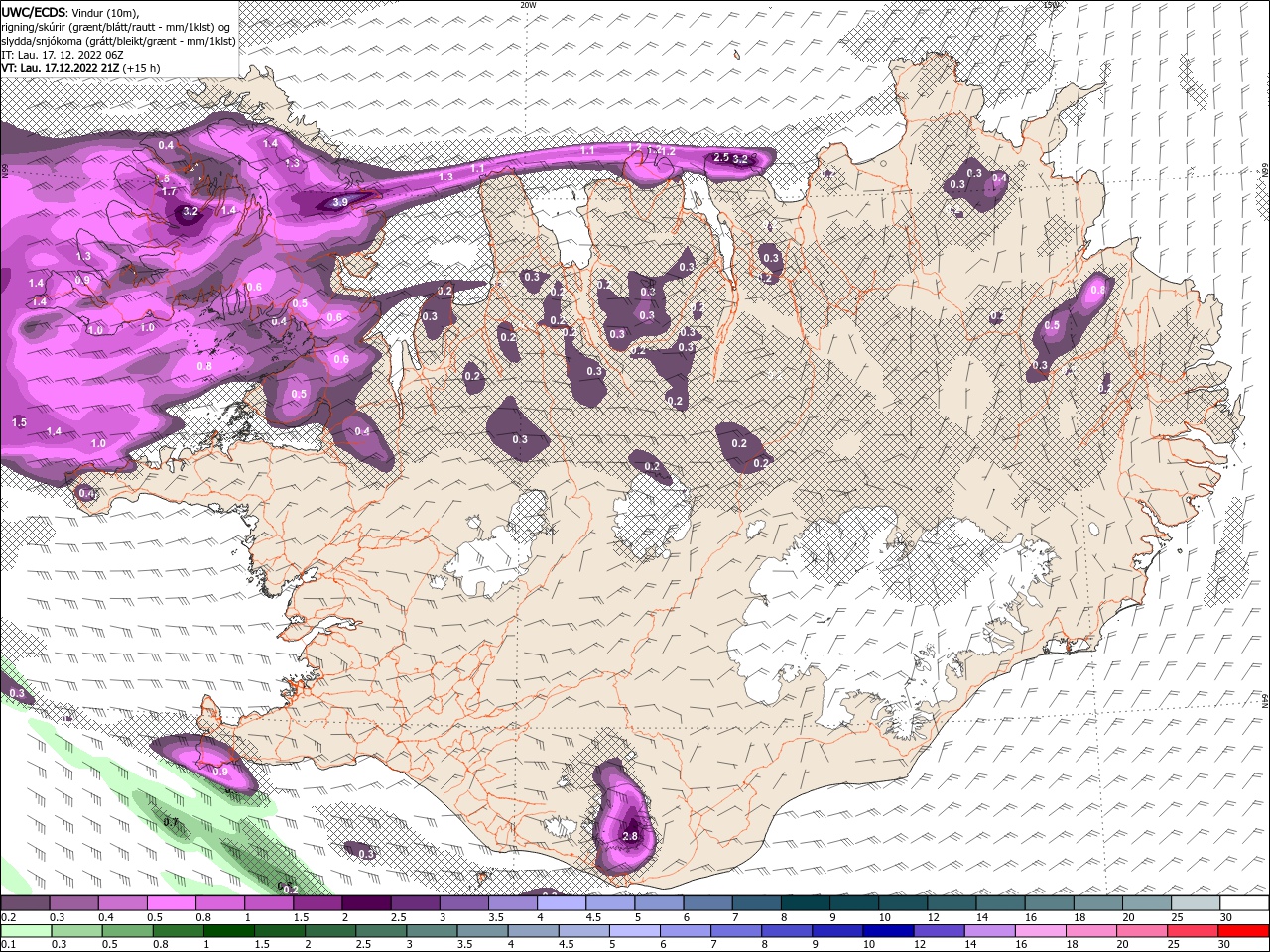Screen dimensions: 1270x952
Task: Click the 2.5 value on the northern coast of the map
Action: click(x=721, y=158)
